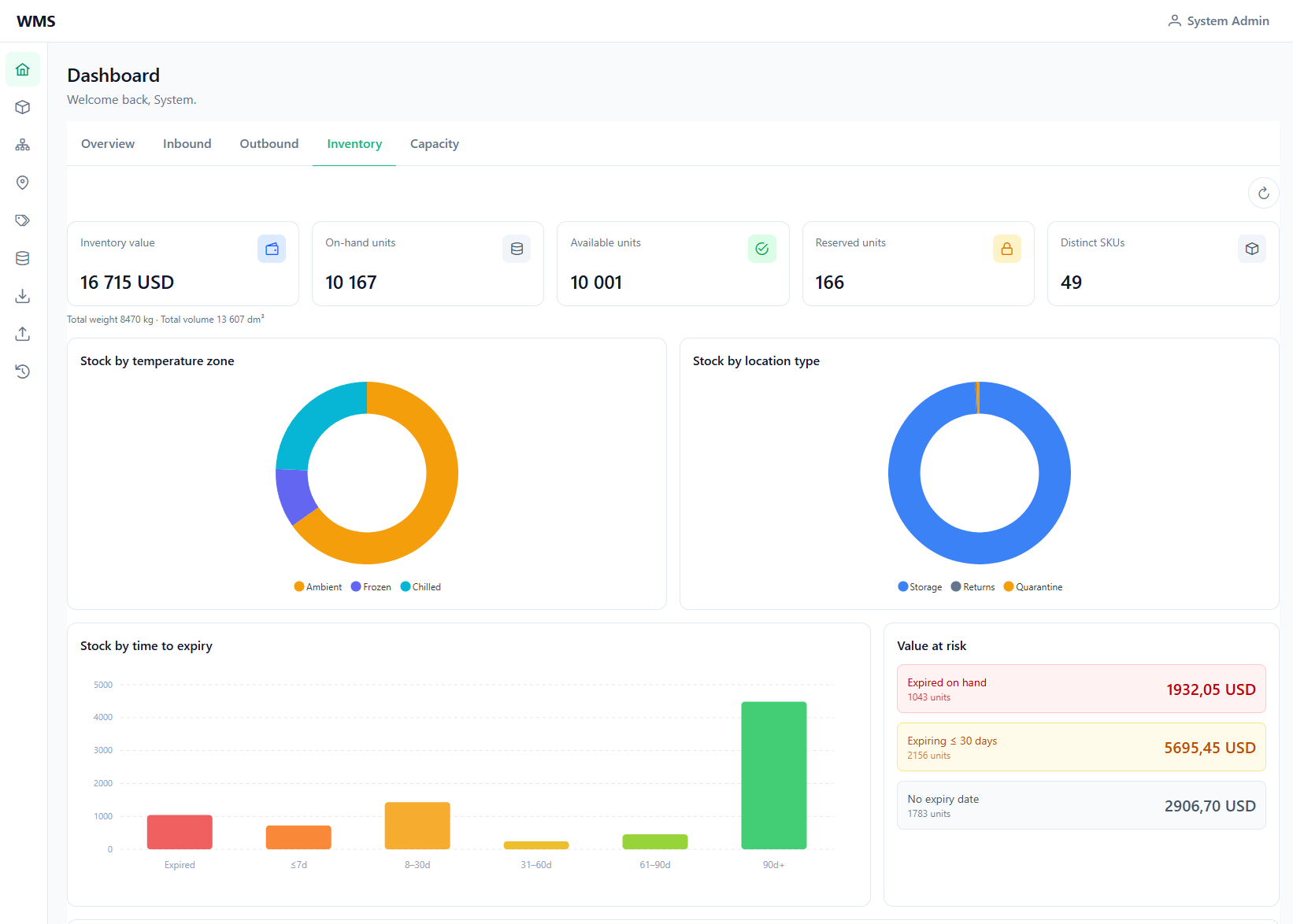This screenshot has width=1293, height=924.
Task: Switch to the Overview tab
Action: [108, 144]
